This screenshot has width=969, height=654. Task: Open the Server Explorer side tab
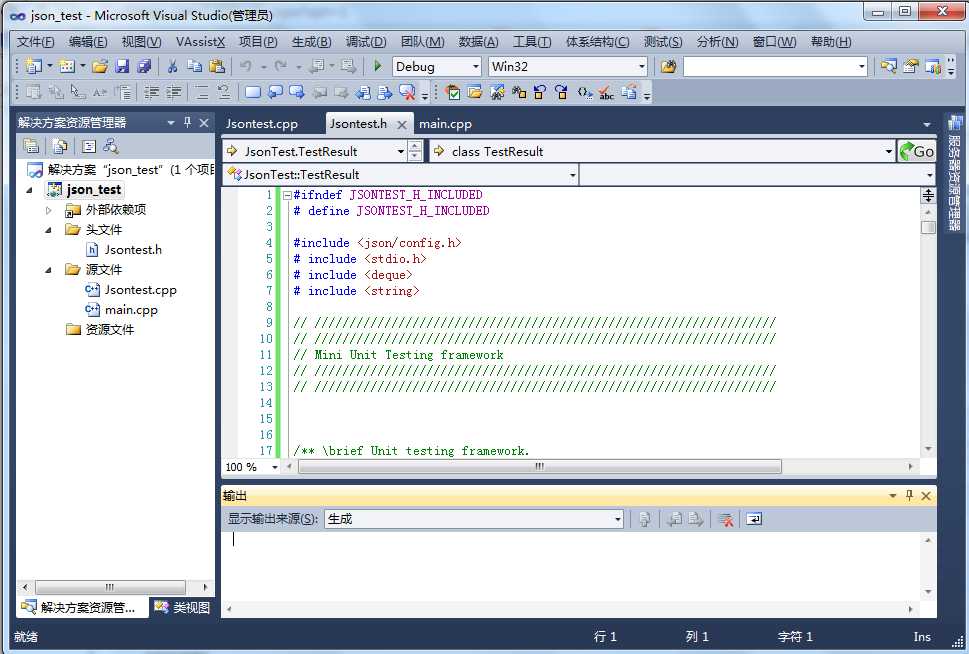click(955, 172)
